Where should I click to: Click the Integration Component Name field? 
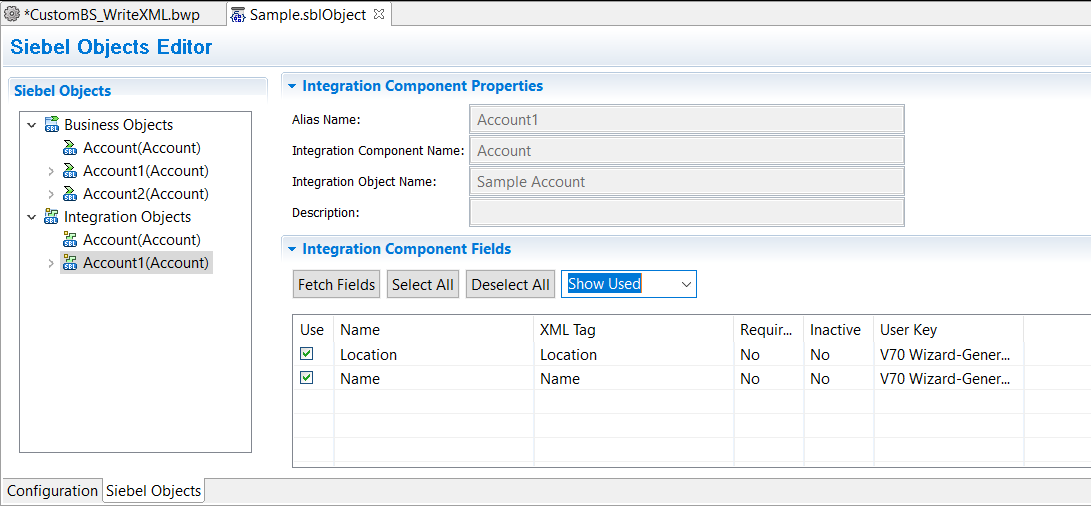click(687, 150)
